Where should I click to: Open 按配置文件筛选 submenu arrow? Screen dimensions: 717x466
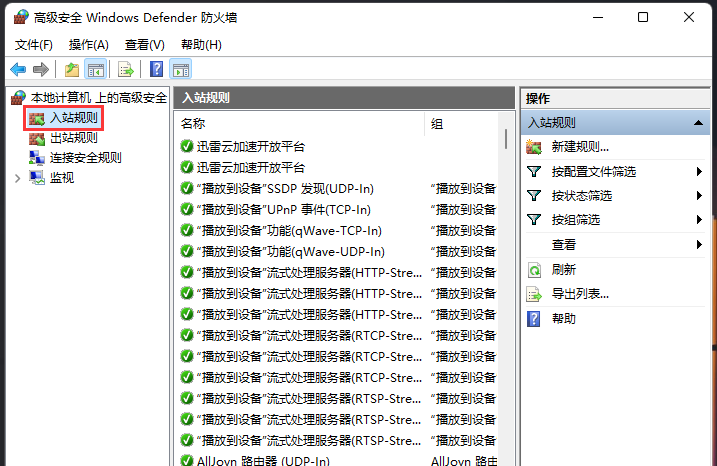pyautogui.click(x=699, y=172)
